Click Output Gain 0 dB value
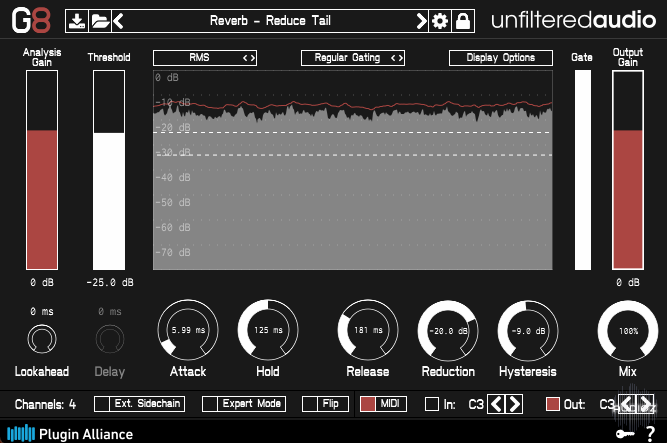The height and width of the screenshot is (443, 667). 628,283
